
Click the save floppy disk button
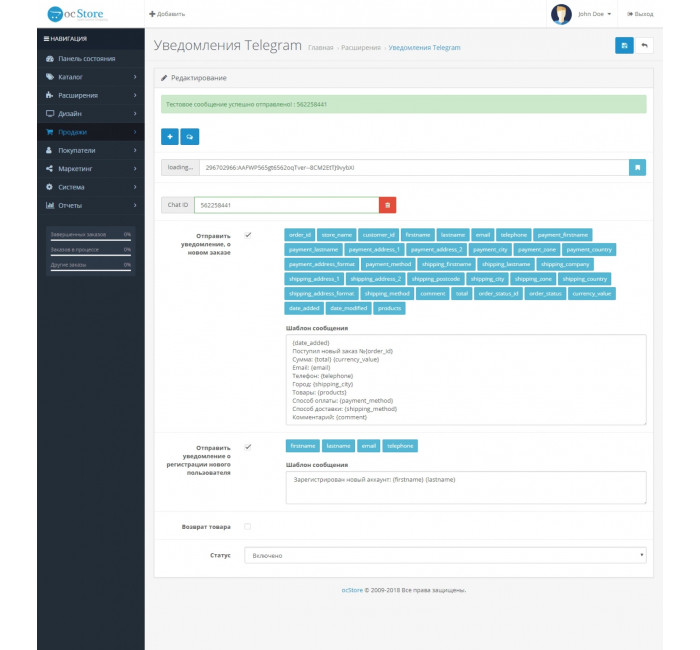[x=624, y=45]
